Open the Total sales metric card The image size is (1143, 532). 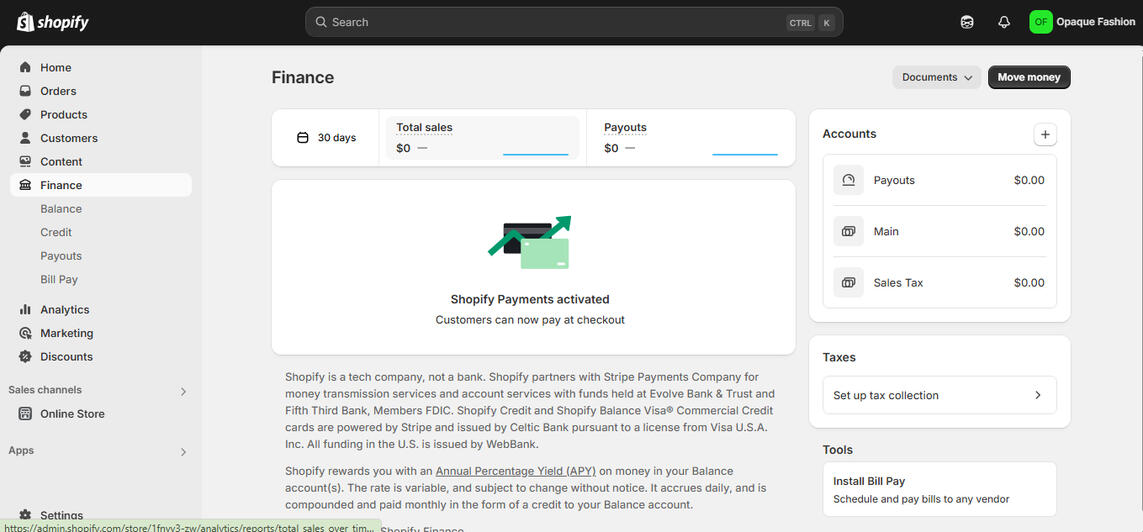pos(482,138)
